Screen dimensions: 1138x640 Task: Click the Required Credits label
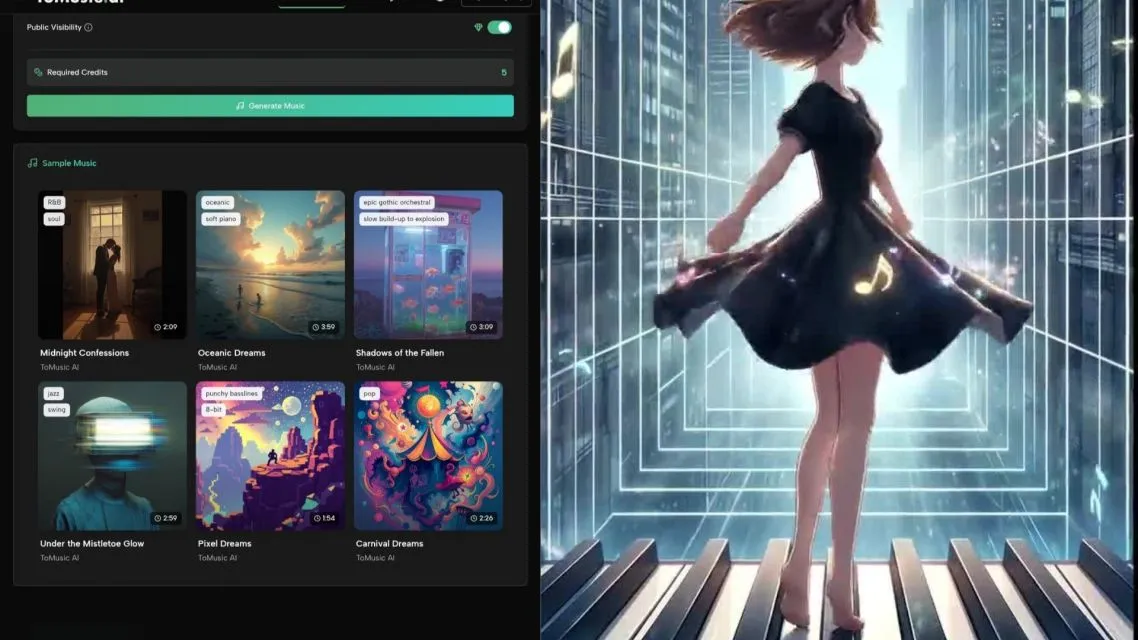(x=77, y=73)
